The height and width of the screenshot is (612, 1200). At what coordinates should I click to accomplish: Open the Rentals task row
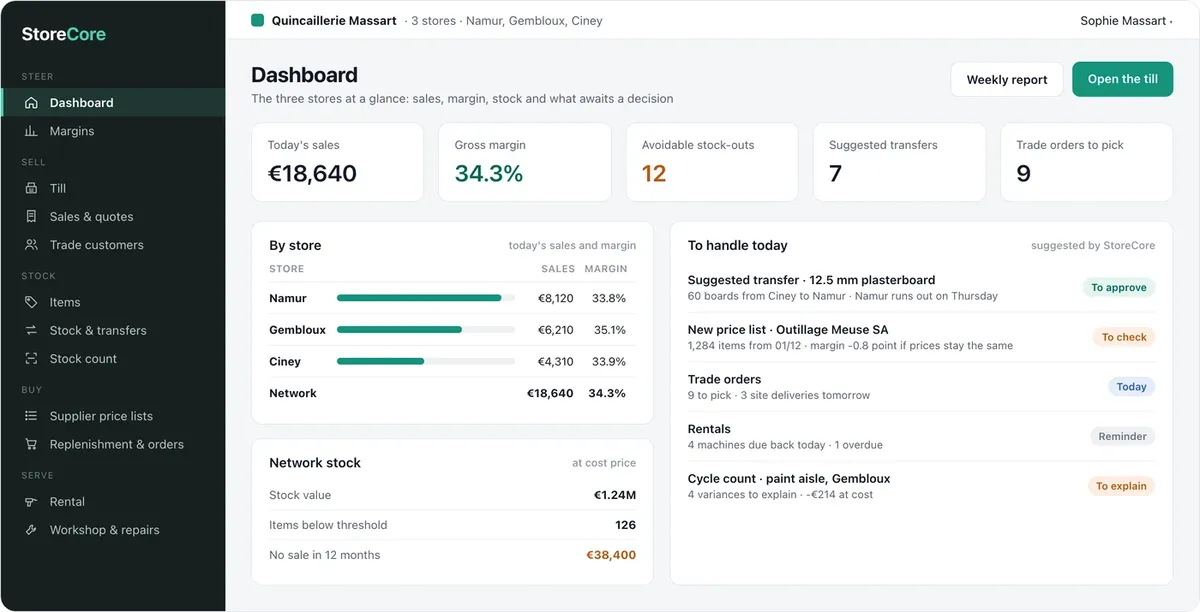click(x=921, y=436)
